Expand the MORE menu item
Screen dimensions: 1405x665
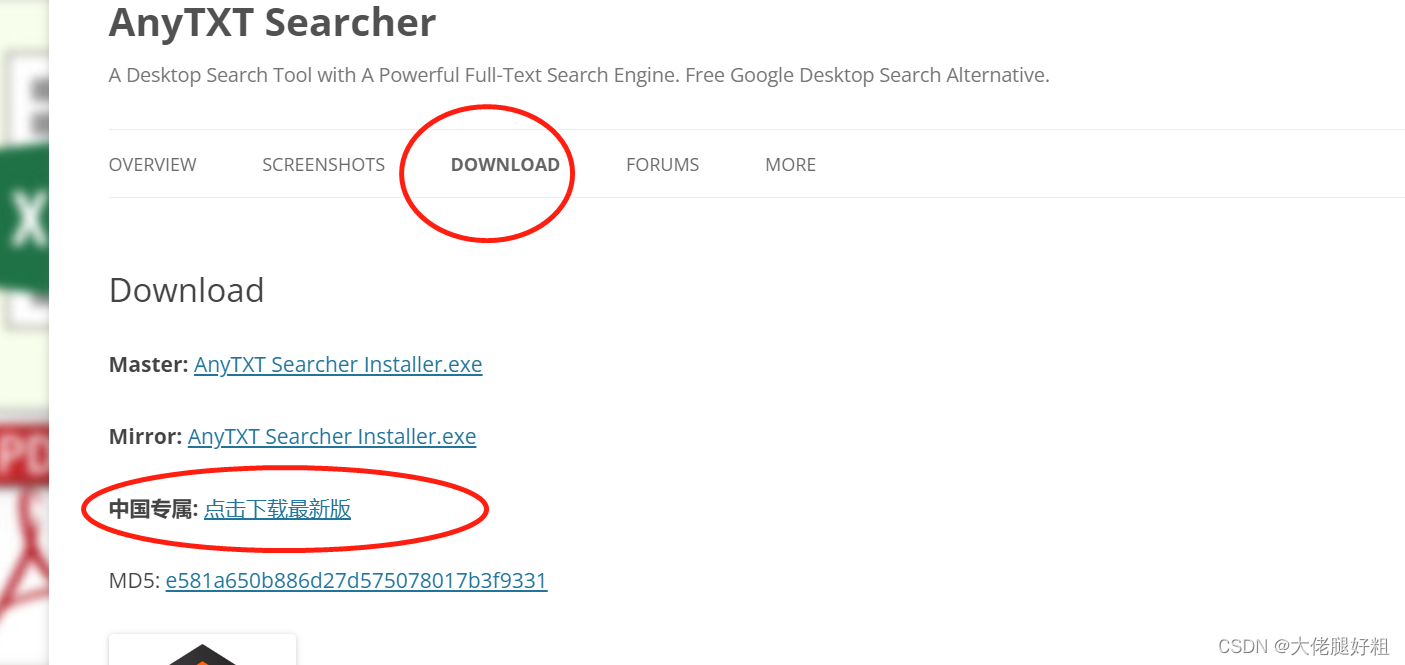(790, 165)
